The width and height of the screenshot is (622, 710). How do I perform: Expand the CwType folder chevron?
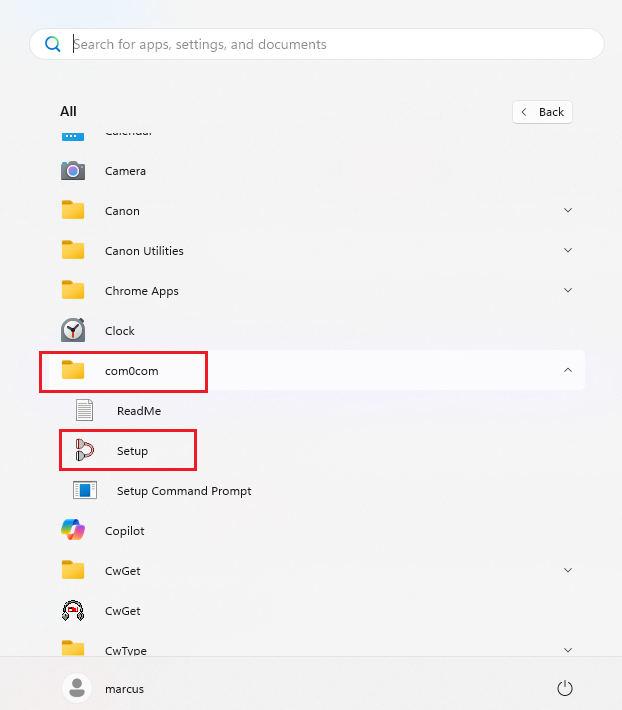(568, 650)
